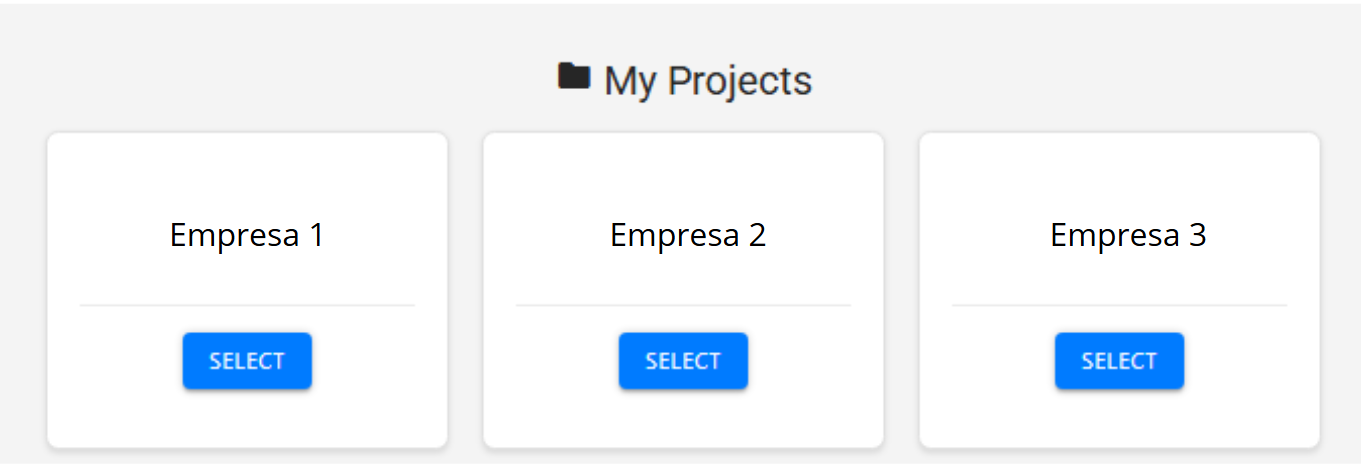Image resolution: width=1361 pixels, height=465 pixels.
Task: Click the number 2 in Empresa 2
Action: [757, 235]
